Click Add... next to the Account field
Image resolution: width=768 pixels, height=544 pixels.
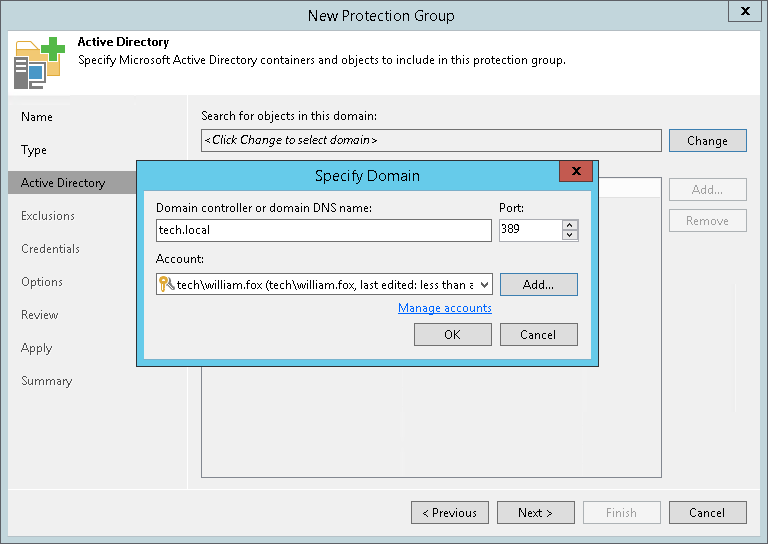[538, 284]
